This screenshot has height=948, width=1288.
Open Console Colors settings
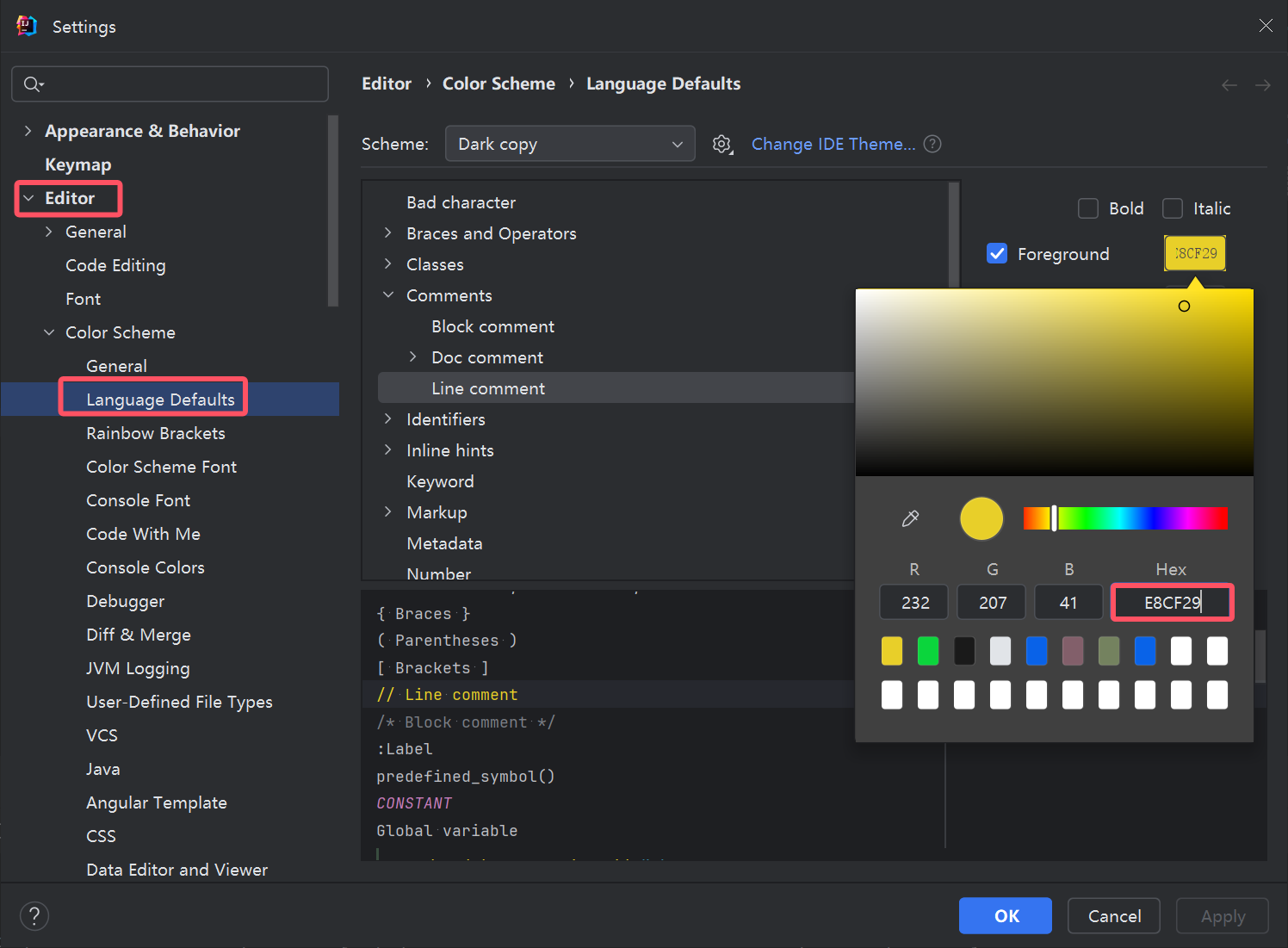pos(146,567)
